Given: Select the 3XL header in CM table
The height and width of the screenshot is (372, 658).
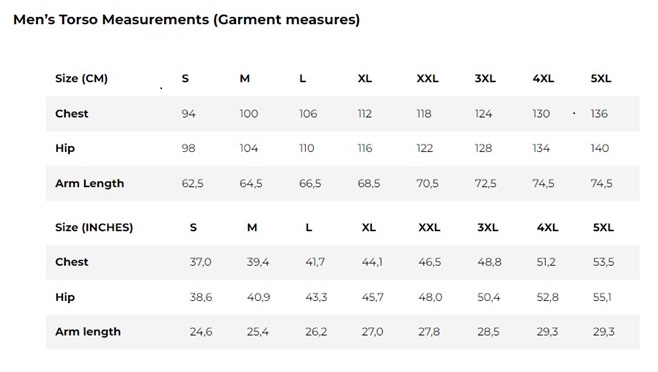Looking at the screenshot, I should [485, 79].
